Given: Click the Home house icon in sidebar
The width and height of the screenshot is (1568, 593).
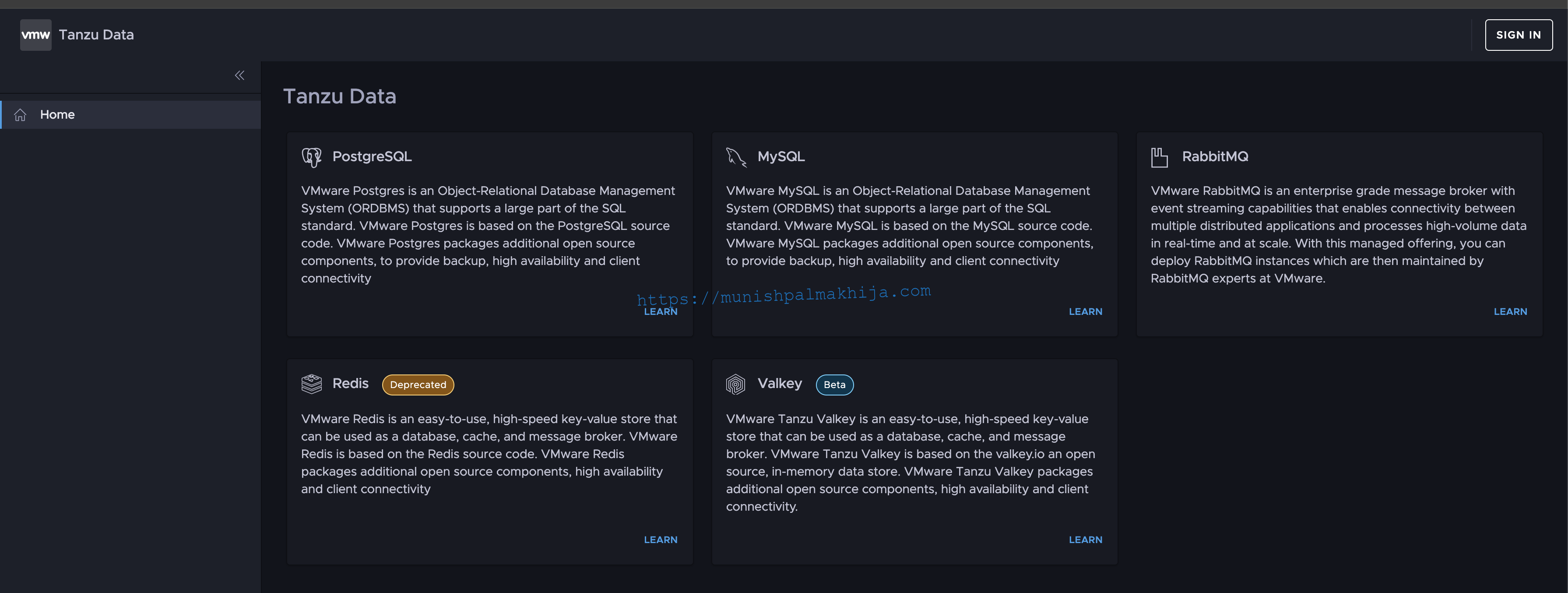Looking at the screenshot, I should coord(20,114).
